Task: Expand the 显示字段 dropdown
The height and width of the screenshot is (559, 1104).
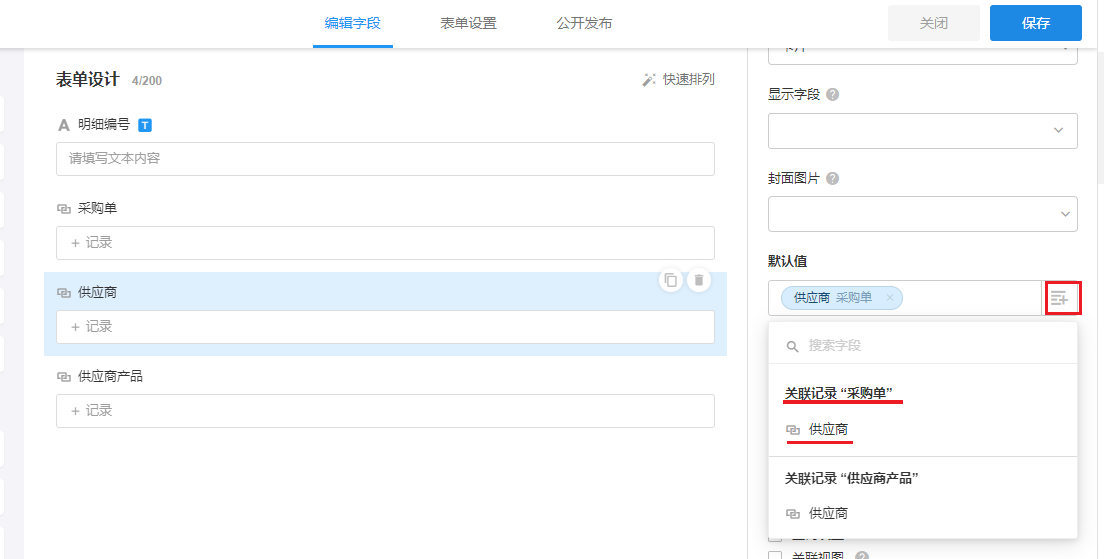Action: point(922,131)
